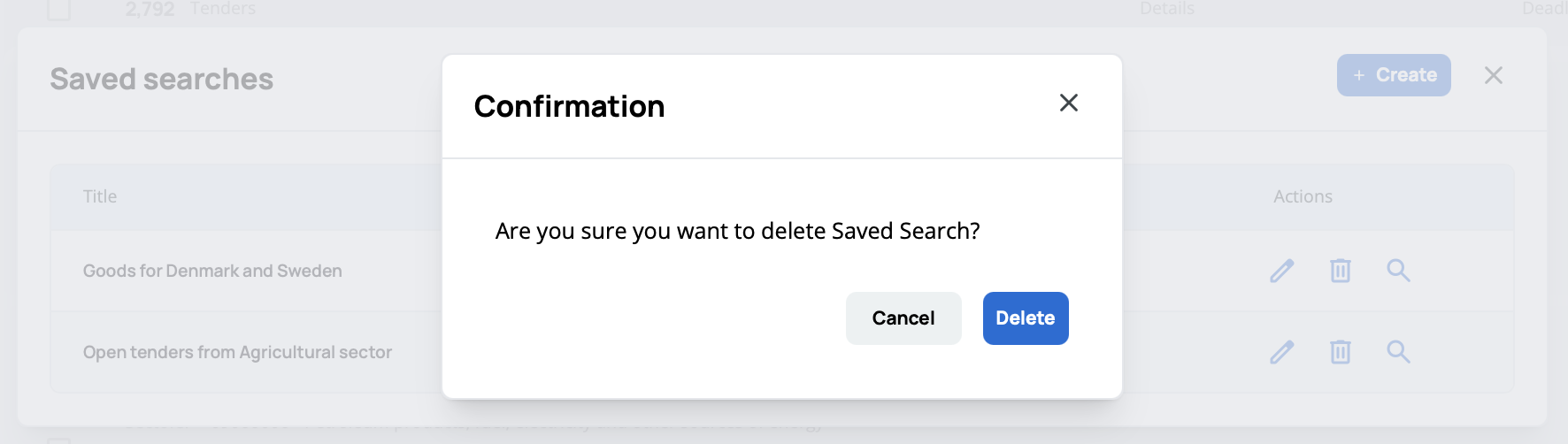Edit the Goods for Denmark and Sweden search

(x=1282, y=271)
